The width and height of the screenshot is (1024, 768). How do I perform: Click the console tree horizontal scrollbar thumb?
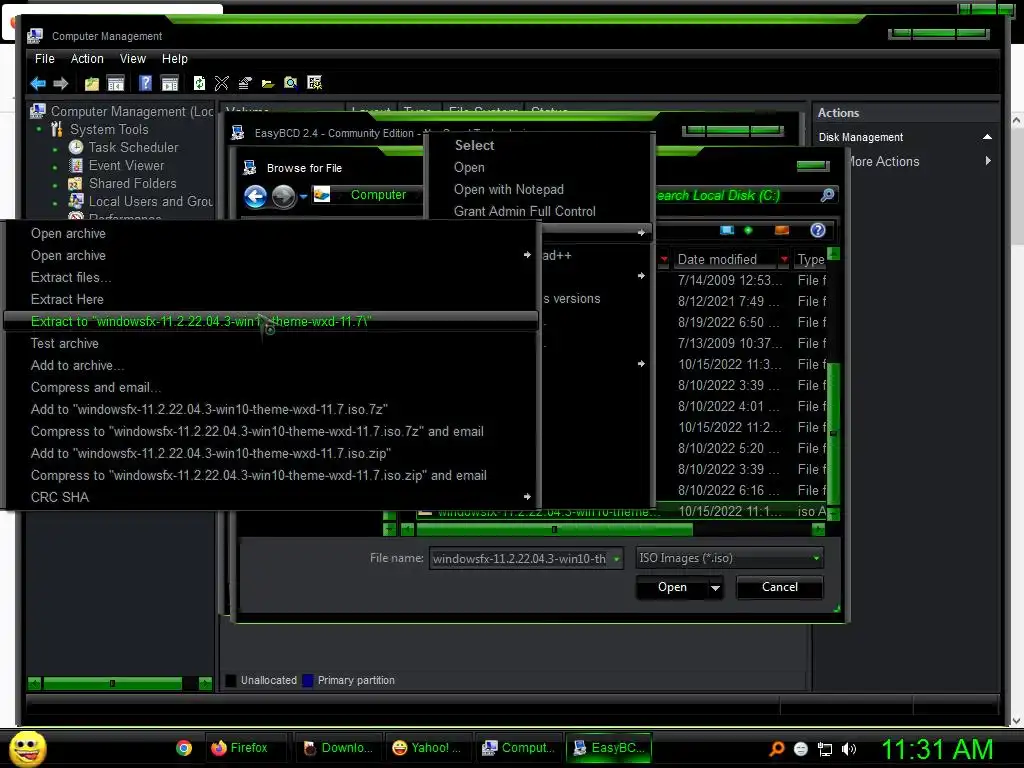[112, 684]
